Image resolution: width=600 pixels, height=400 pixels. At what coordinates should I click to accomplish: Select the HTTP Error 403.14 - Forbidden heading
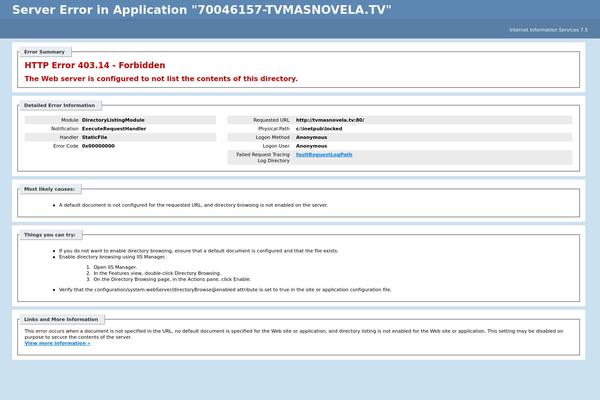(x=95, y=65)
